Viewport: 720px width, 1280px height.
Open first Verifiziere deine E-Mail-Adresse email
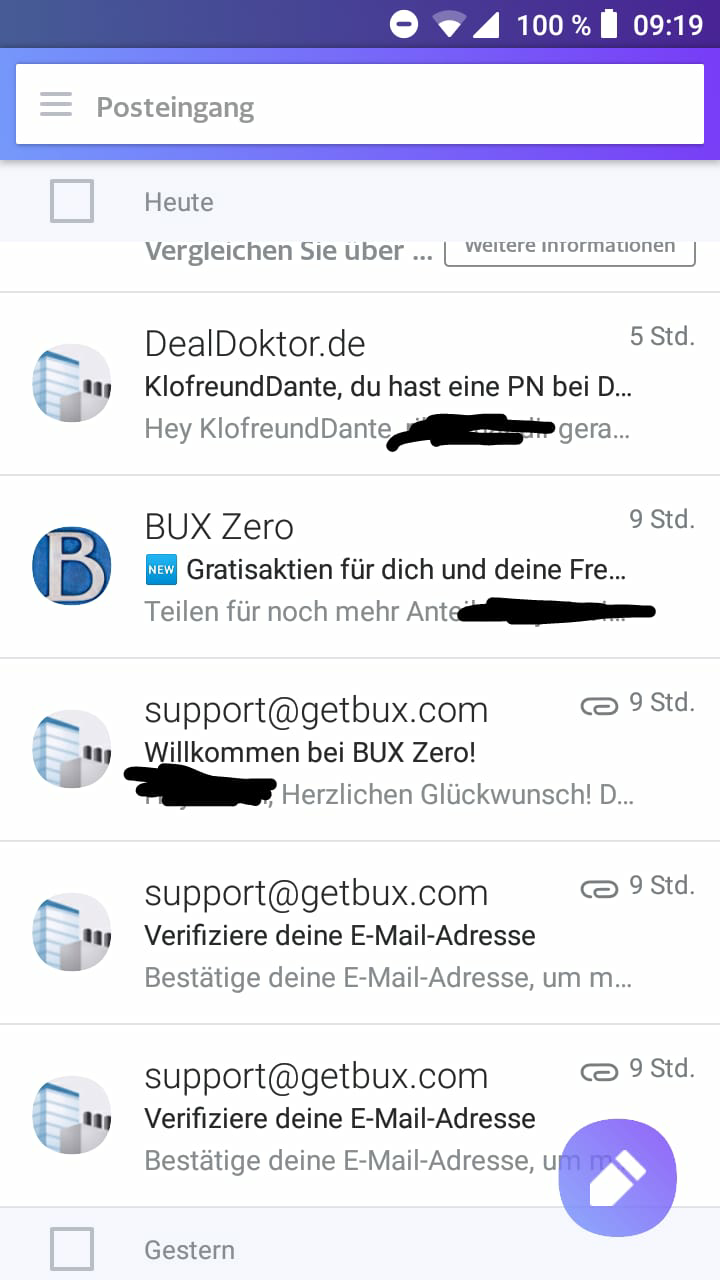[x=360, y=933]
